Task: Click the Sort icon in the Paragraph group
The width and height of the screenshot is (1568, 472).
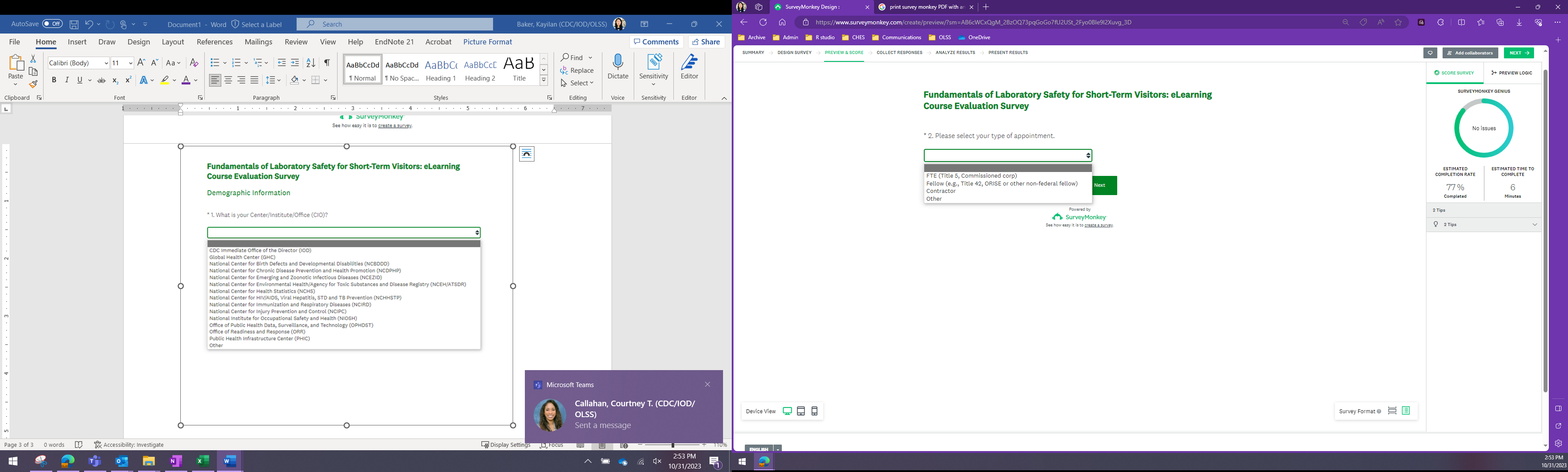Action: click(311, 63)
